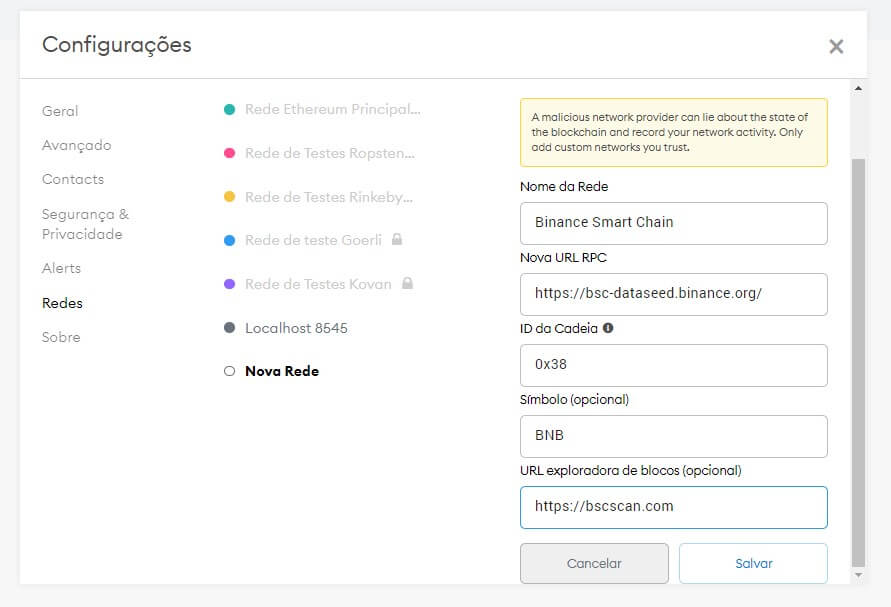Viewport: 891px width, 607px height.
Task: Click the Símbolo (opcional) label
Action: click(574, 400)
